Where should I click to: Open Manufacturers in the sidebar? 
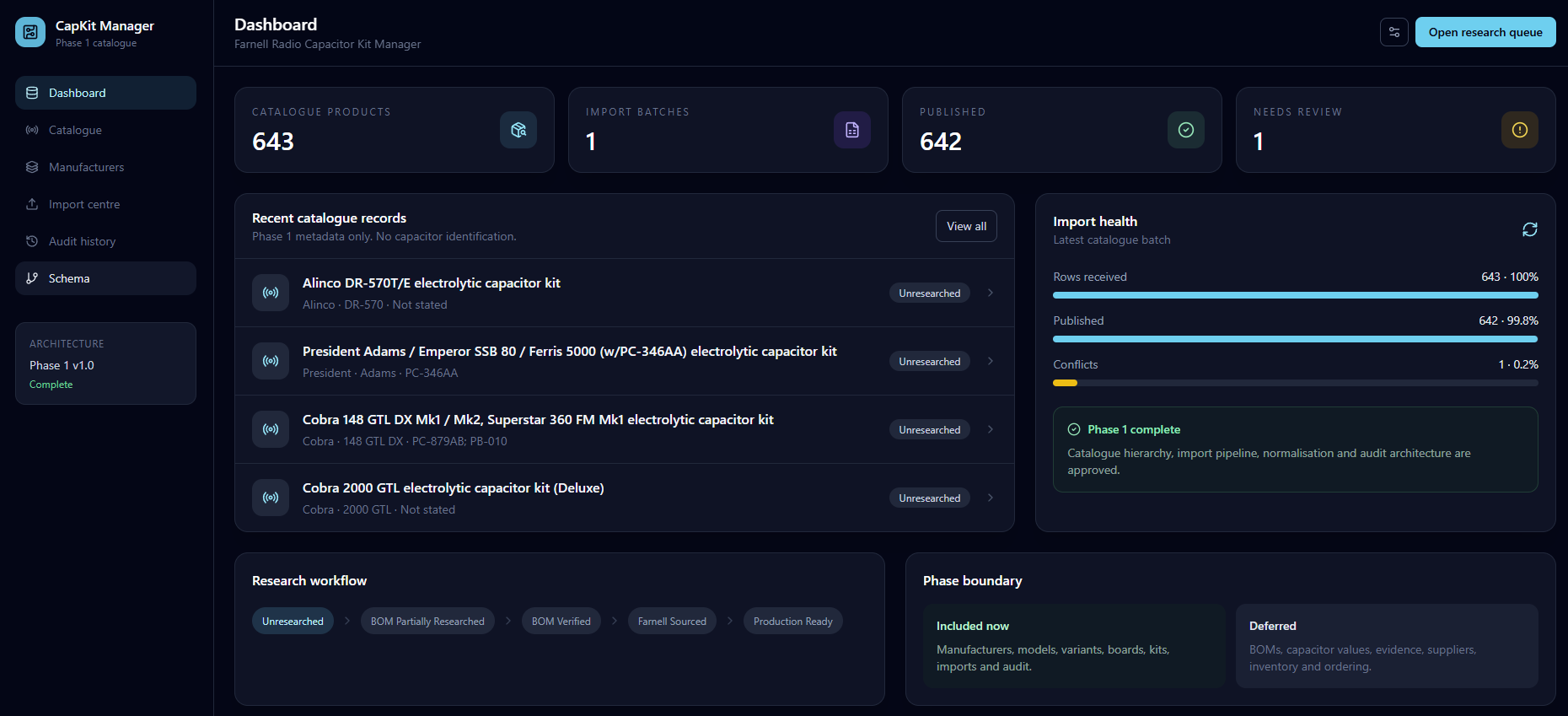[x=105, y=167]
